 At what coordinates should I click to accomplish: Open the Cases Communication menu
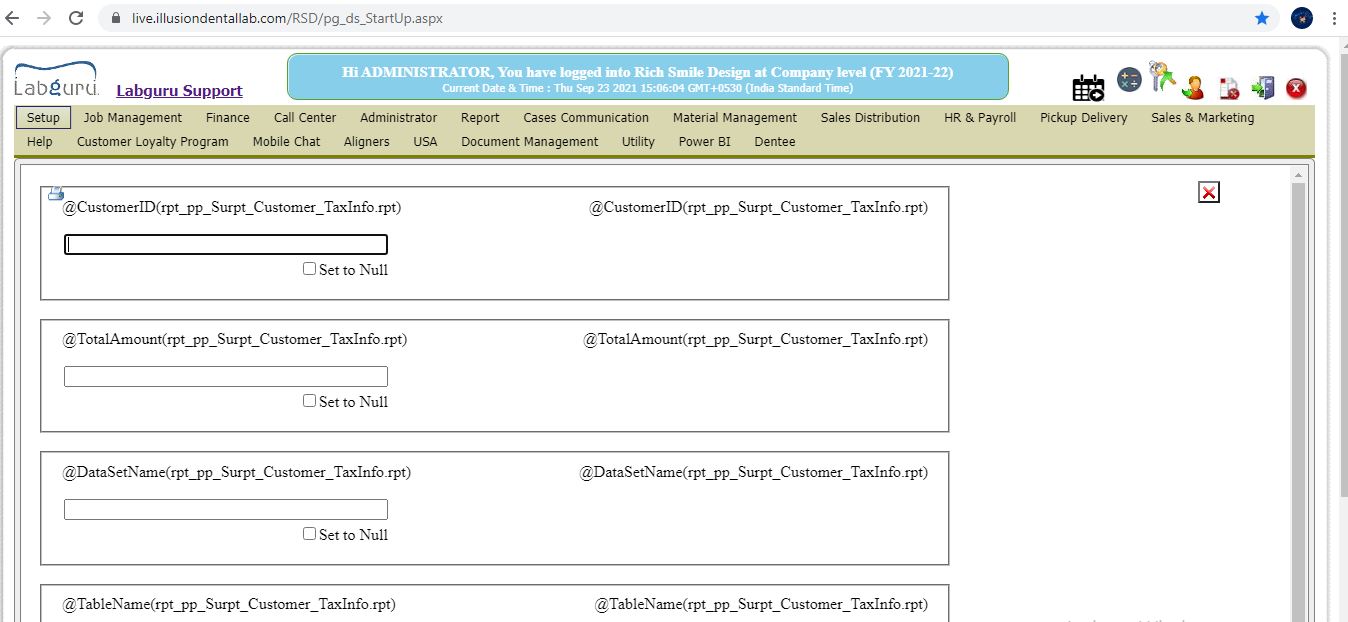[x=586, y=117]
